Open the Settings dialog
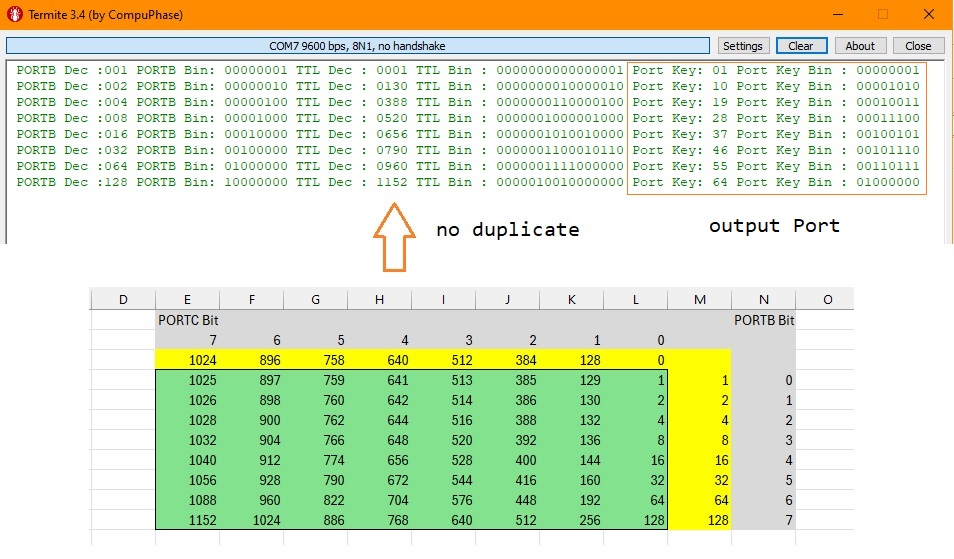Viewport: 954px width, 559px height. pyautogui.click(x=742, y=46)
